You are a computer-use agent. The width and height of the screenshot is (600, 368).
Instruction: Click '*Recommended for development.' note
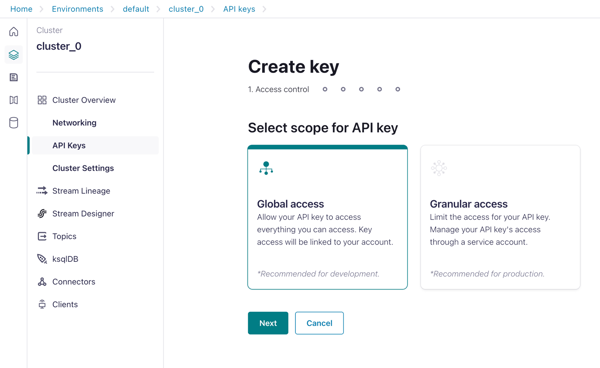(318, 274)
